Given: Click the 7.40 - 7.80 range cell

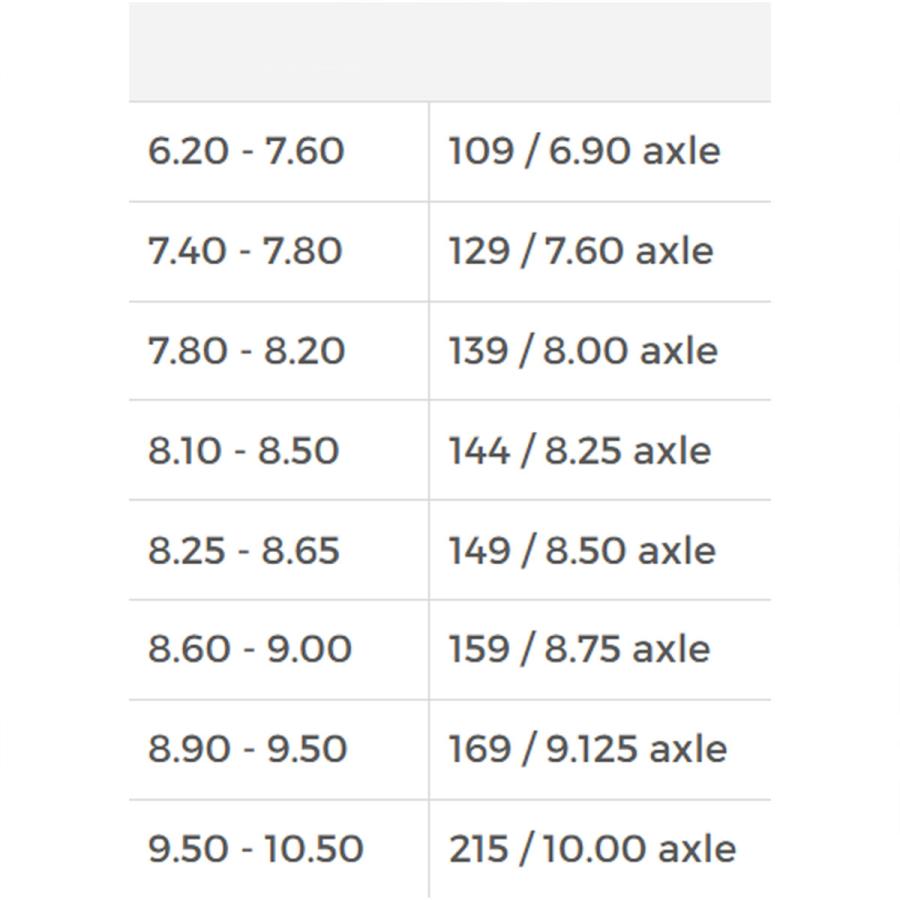Looking at the screenshot, I should (245, 251).
